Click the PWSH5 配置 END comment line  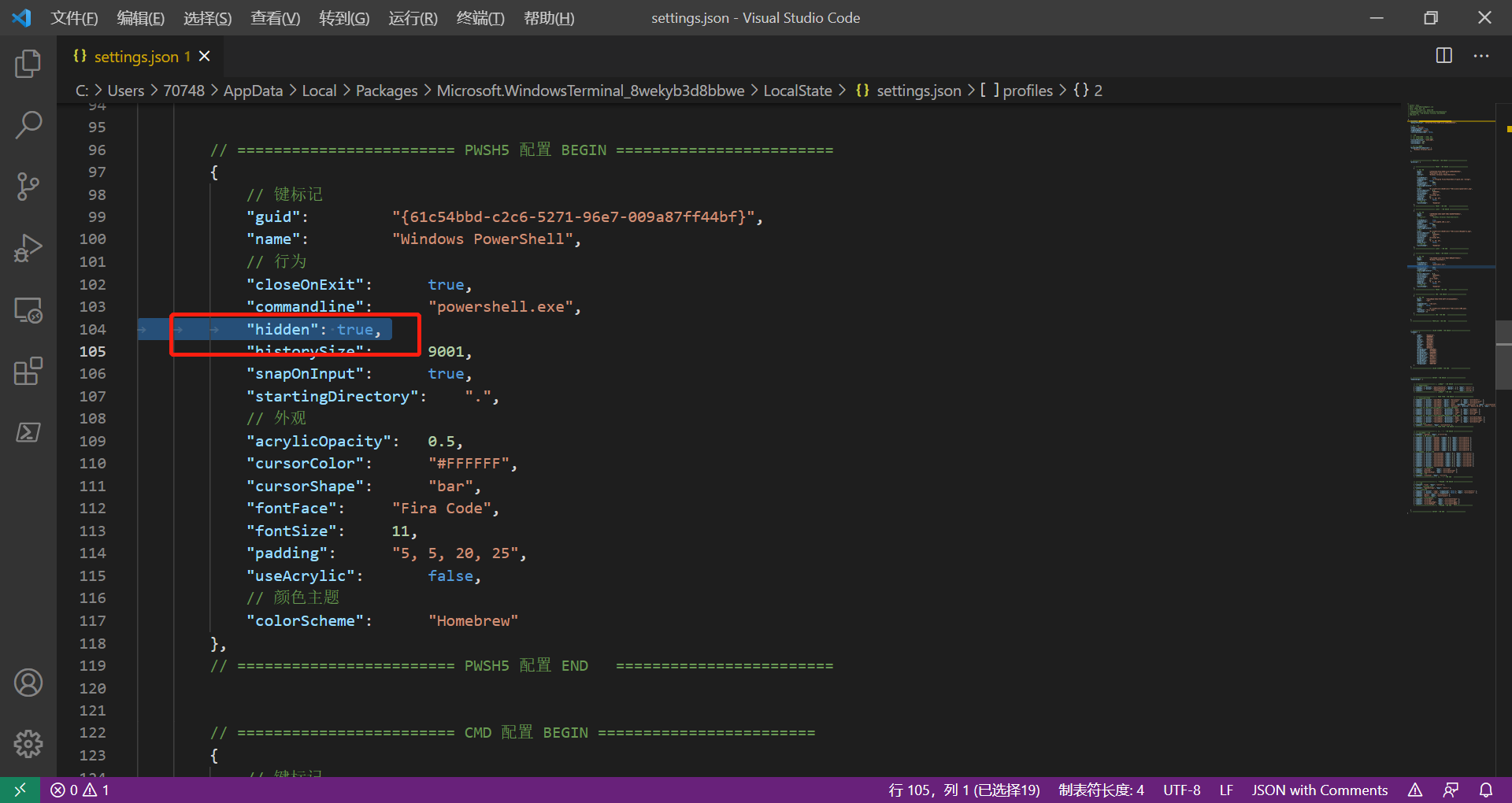click(x=521, y=665)
